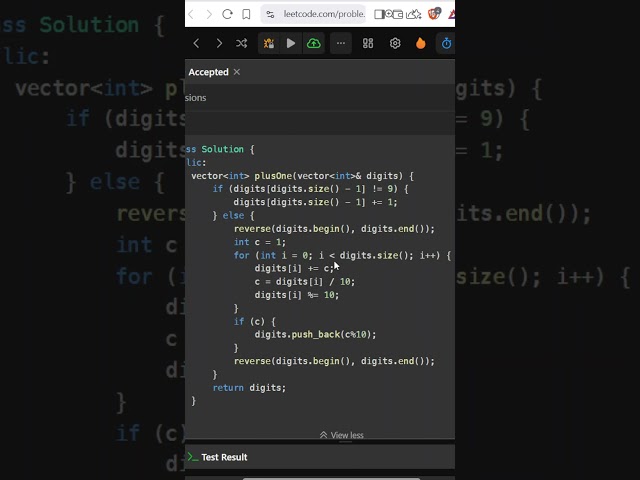Pick a random problem with the shuffle icon

(x=242, y=43)
